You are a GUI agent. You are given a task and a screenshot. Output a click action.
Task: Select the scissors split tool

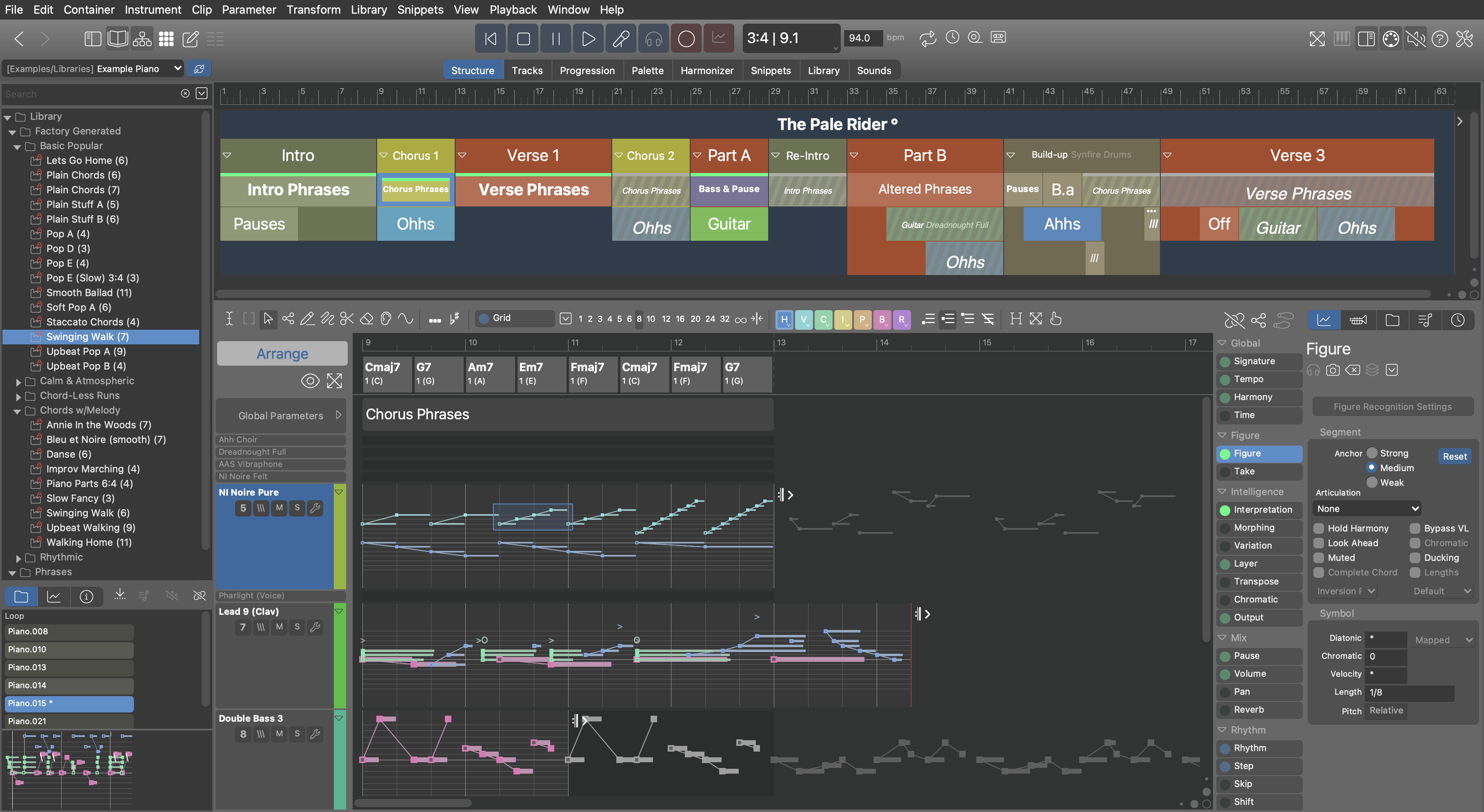click(x=346, y=318)
